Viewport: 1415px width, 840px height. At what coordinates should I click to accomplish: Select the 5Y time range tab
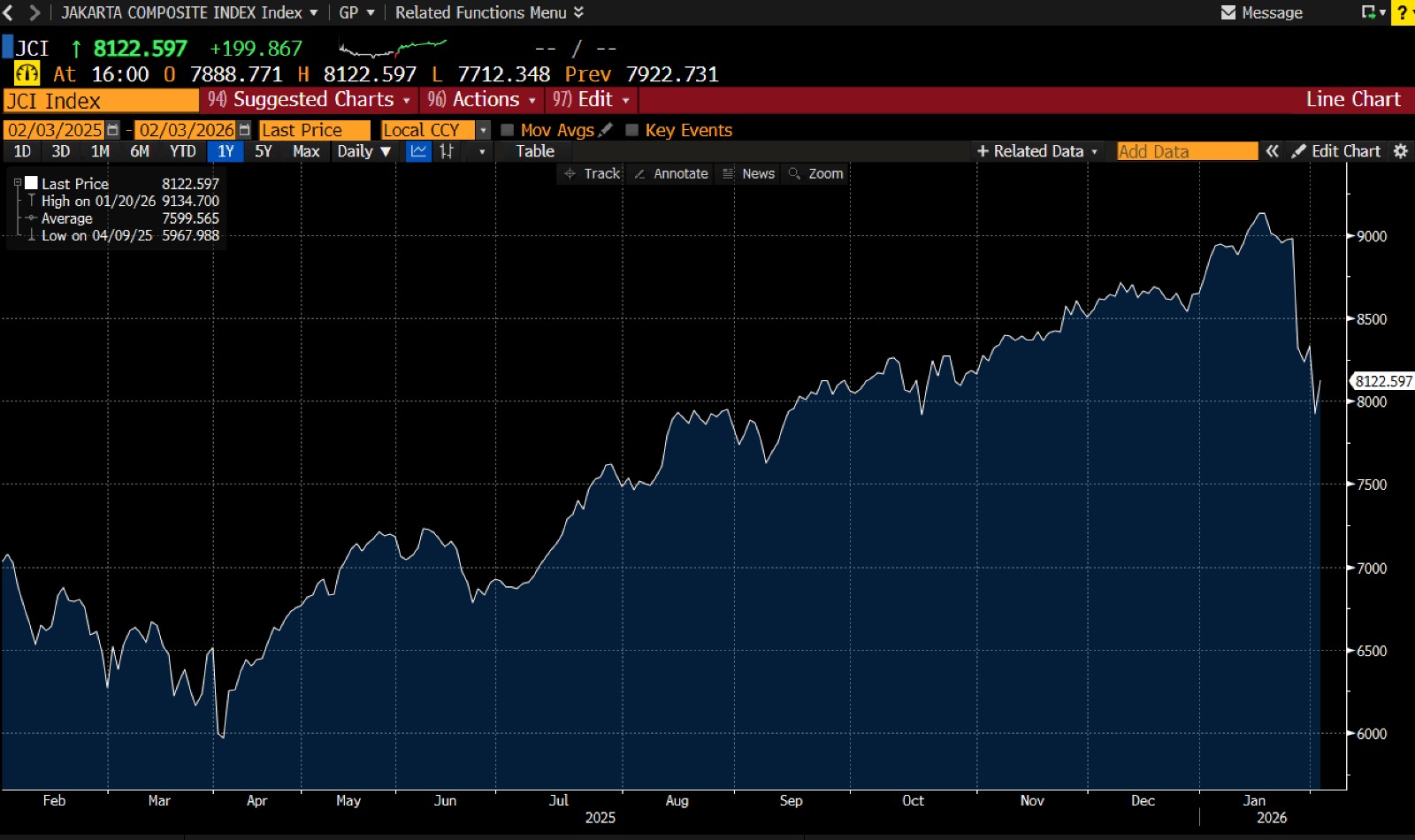[x=264, y=151]
